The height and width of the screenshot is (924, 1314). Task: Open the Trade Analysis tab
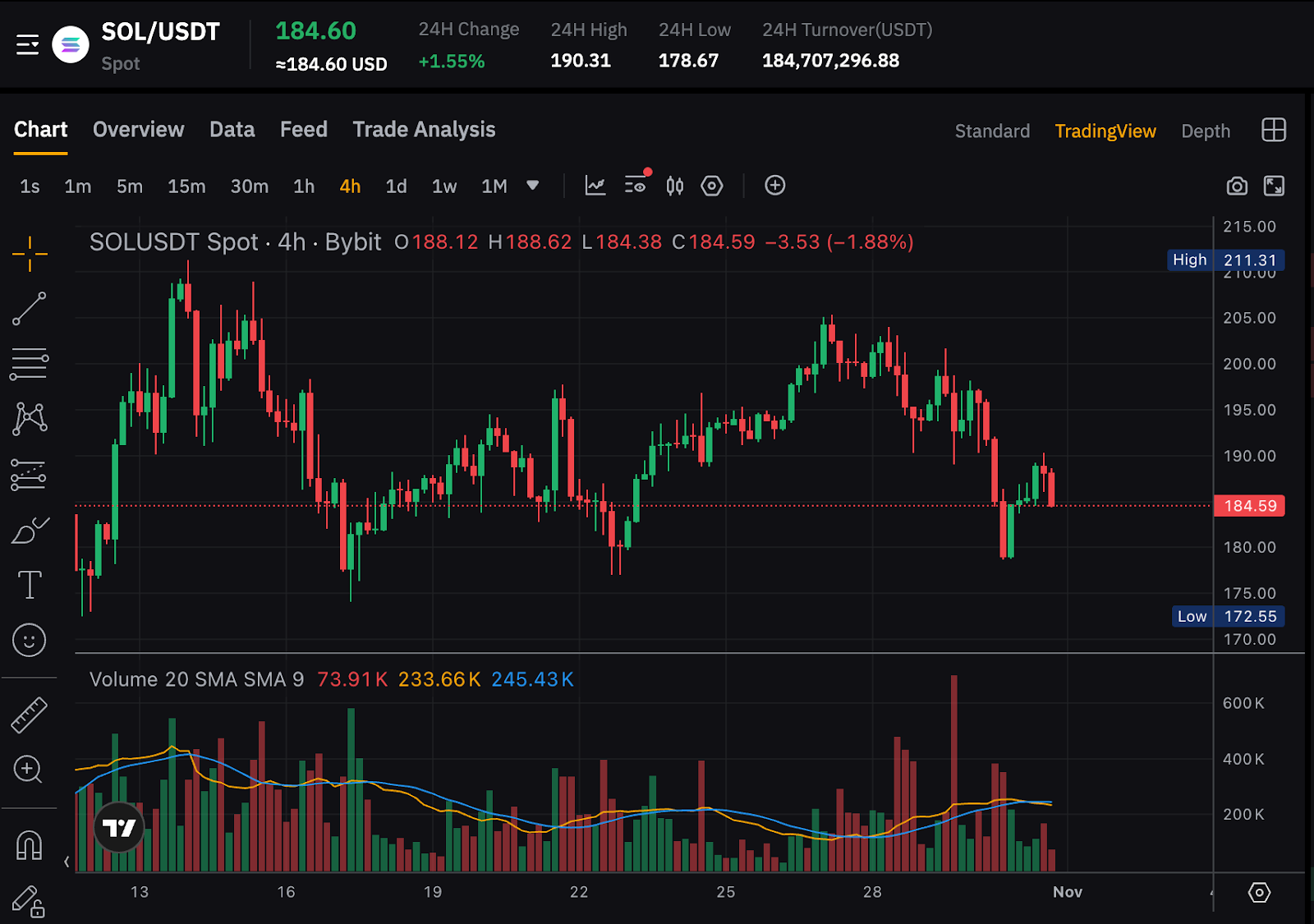coord(424,130)
